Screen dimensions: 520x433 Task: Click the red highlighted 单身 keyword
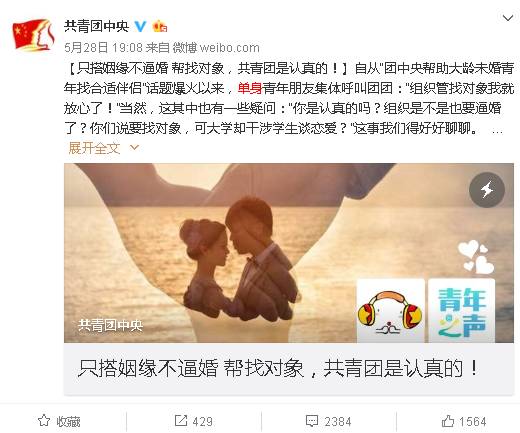coord(250,88)
